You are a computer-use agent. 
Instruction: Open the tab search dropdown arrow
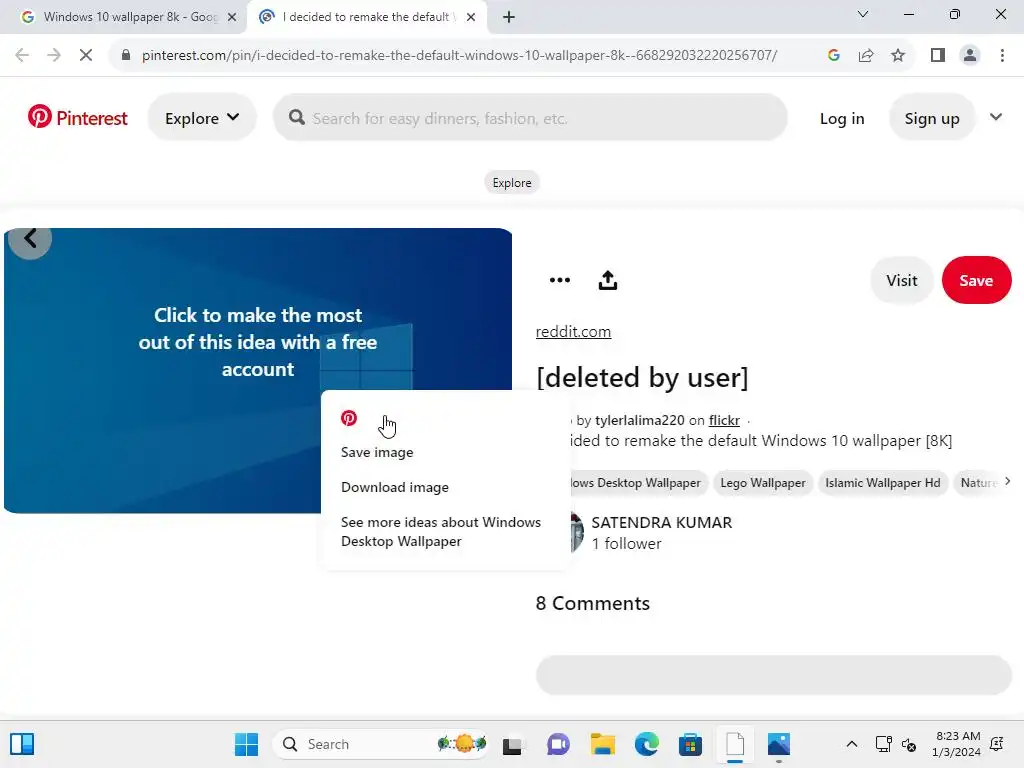(862, 14)
